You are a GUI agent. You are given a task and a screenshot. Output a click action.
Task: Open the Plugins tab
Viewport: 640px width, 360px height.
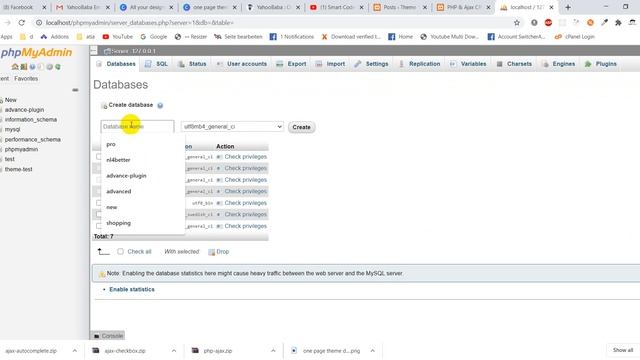pyautogui.click(x=601, y=64)
